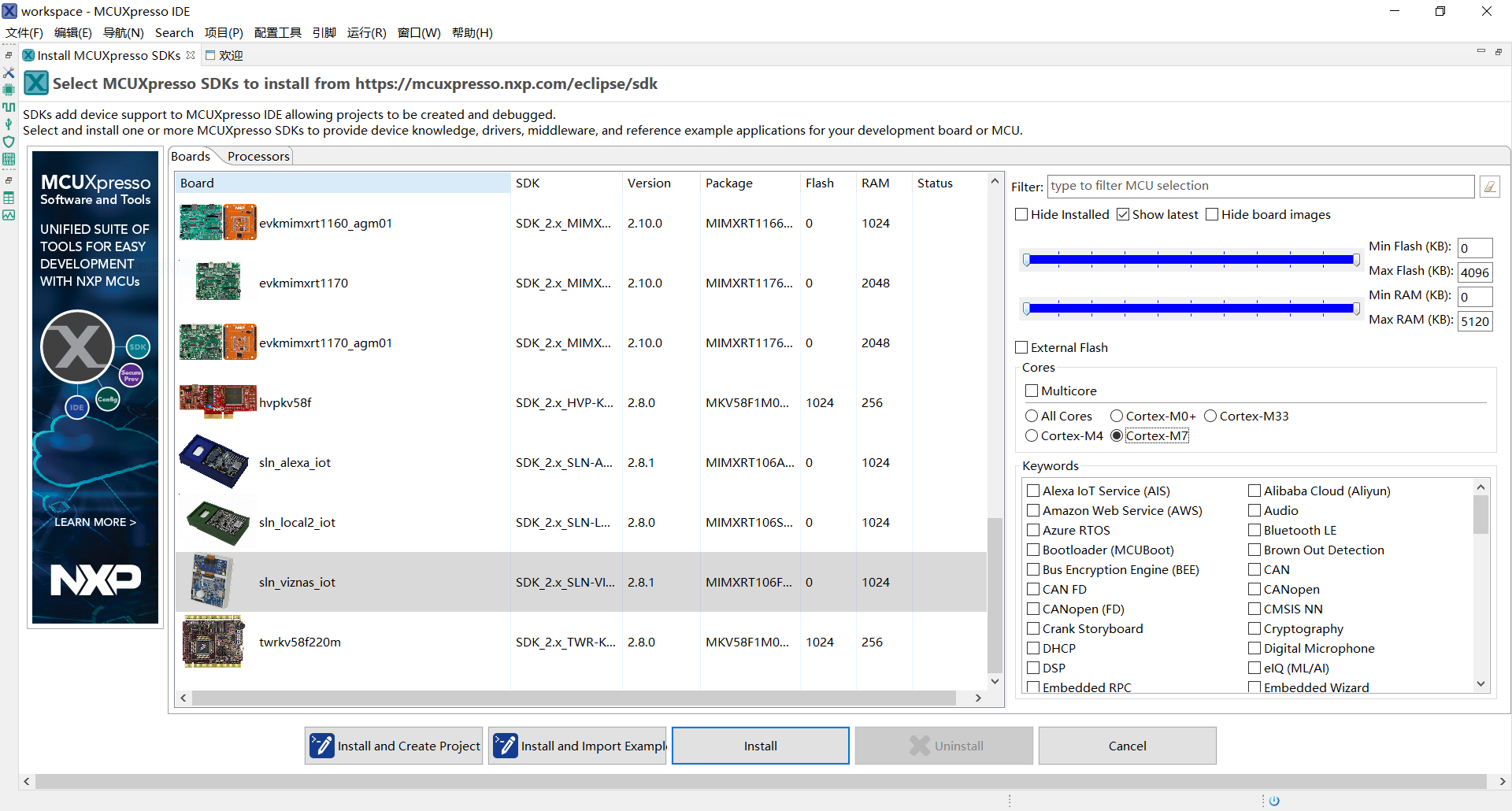The height and width of the screenshot is (811, 1512).
Task: Enable the External Flash checkbox
Action: (1021, 347)
